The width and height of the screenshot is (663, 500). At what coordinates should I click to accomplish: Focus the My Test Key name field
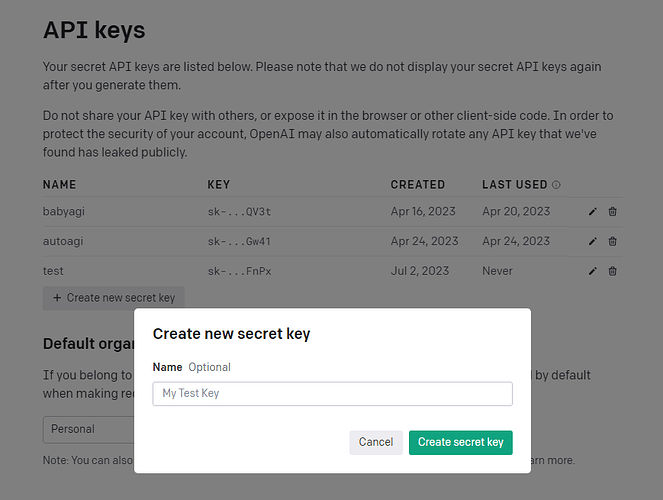332,393
